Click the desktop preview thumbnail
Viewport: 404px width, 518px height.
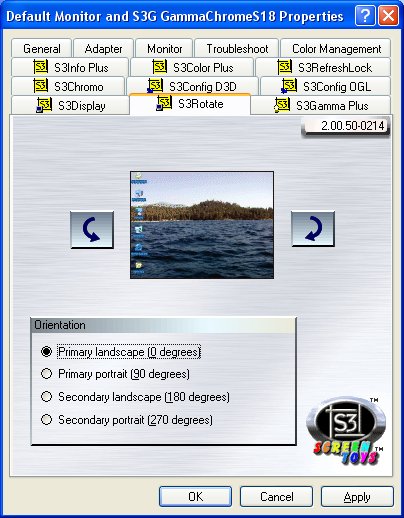(x=202, y=225)
